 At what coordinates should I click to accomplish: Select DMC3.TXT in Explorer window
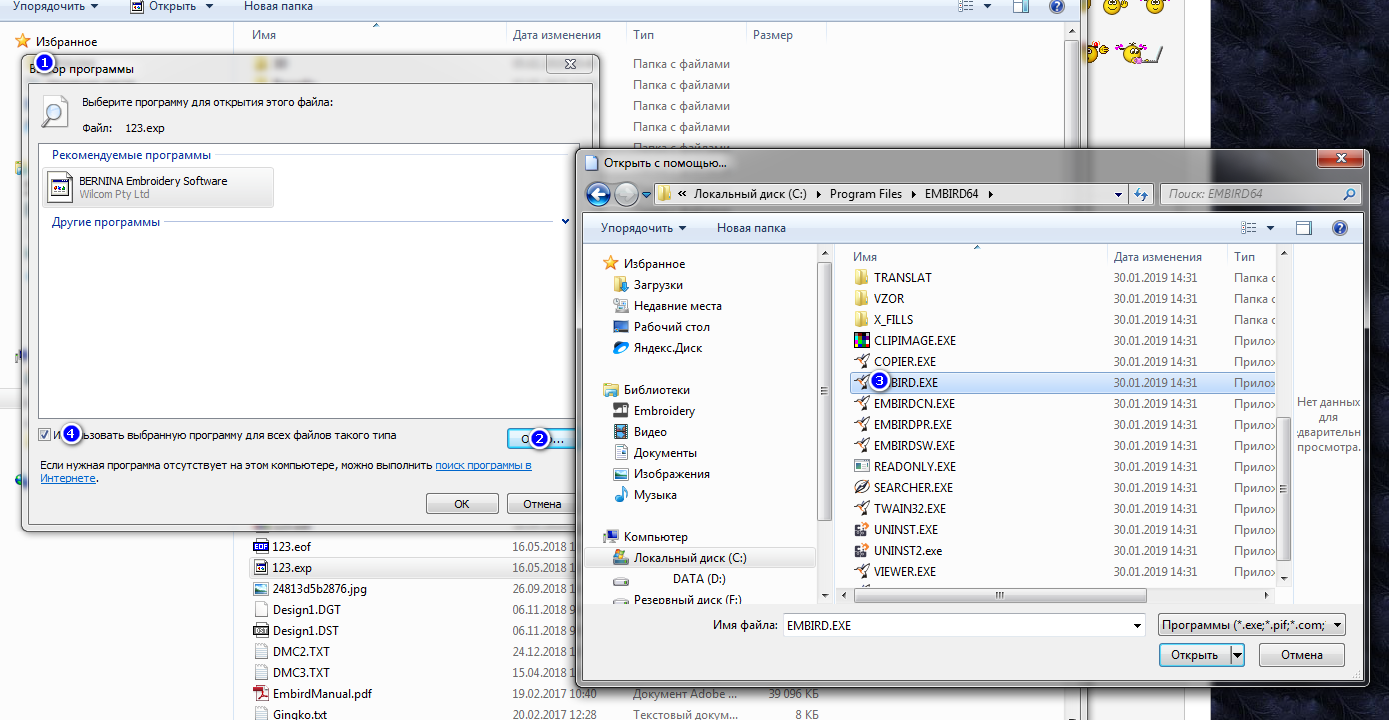pyautogui.click(x=301, y=673)
